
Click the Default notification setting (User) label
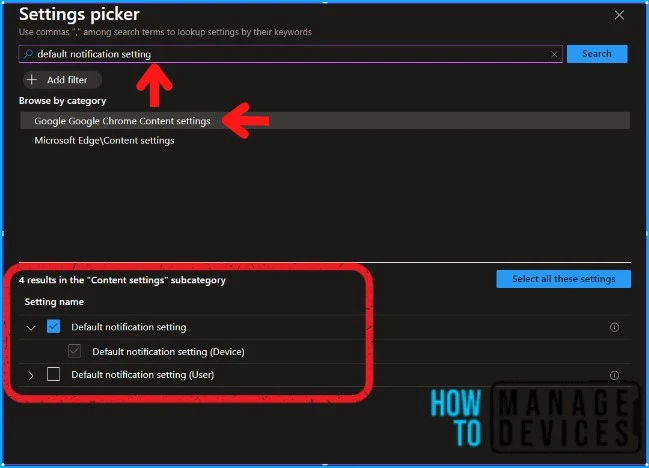[x=143, y=375]
